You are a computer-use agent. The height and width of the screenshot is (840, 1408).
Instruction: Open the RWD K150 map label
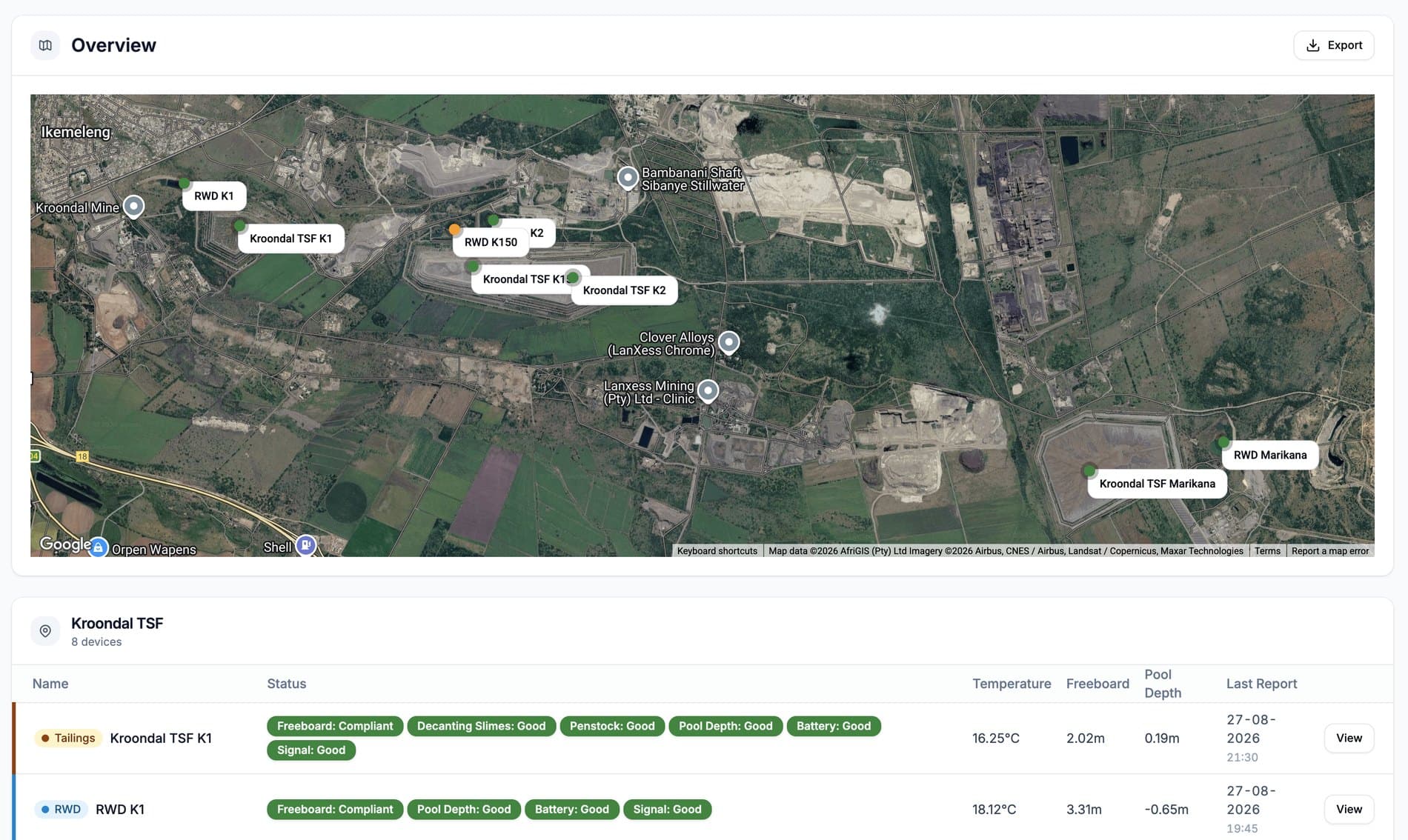(x=491, y=242)
